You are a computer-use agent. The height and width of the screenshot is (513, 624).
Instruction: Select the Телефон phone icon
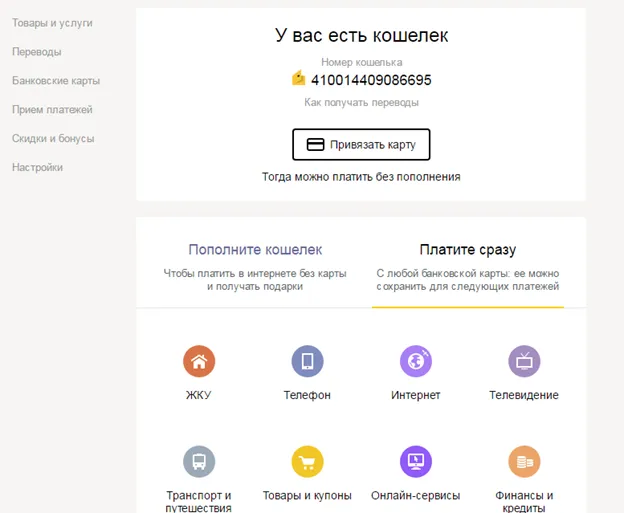pos(307,361)
